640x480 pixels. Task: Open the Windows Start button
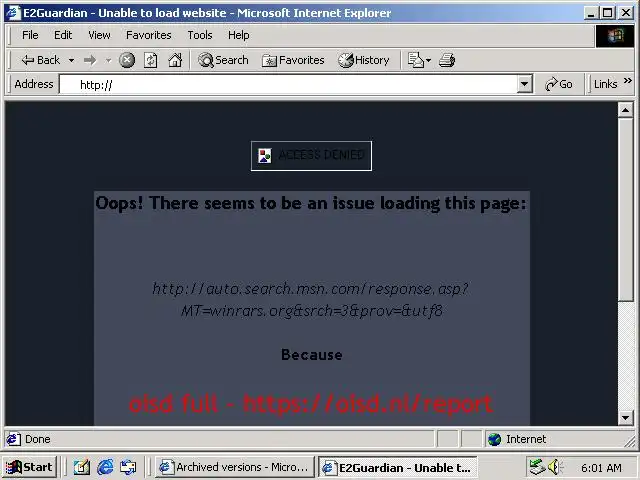pyautogui.click(x=29, y=467)
